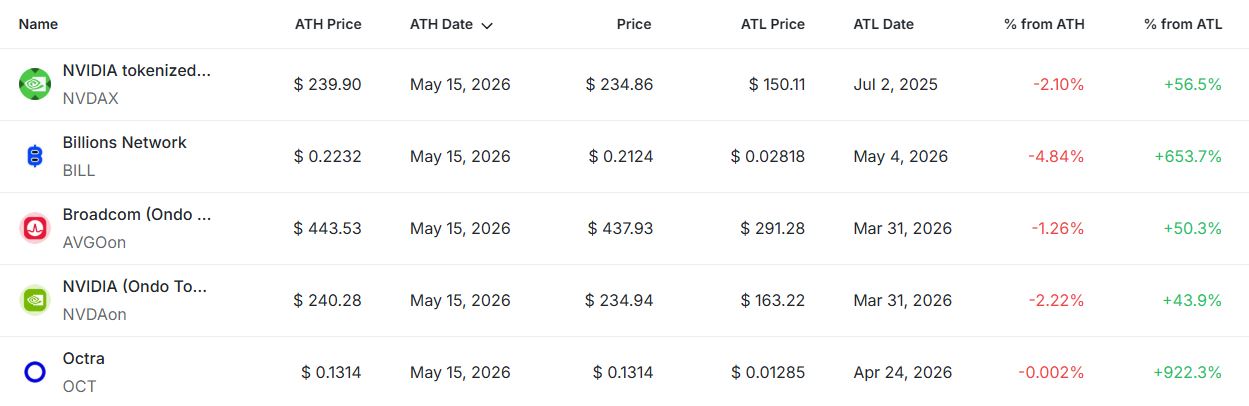Open the Billions Network coin page
1249x406 pixels.
125,143
